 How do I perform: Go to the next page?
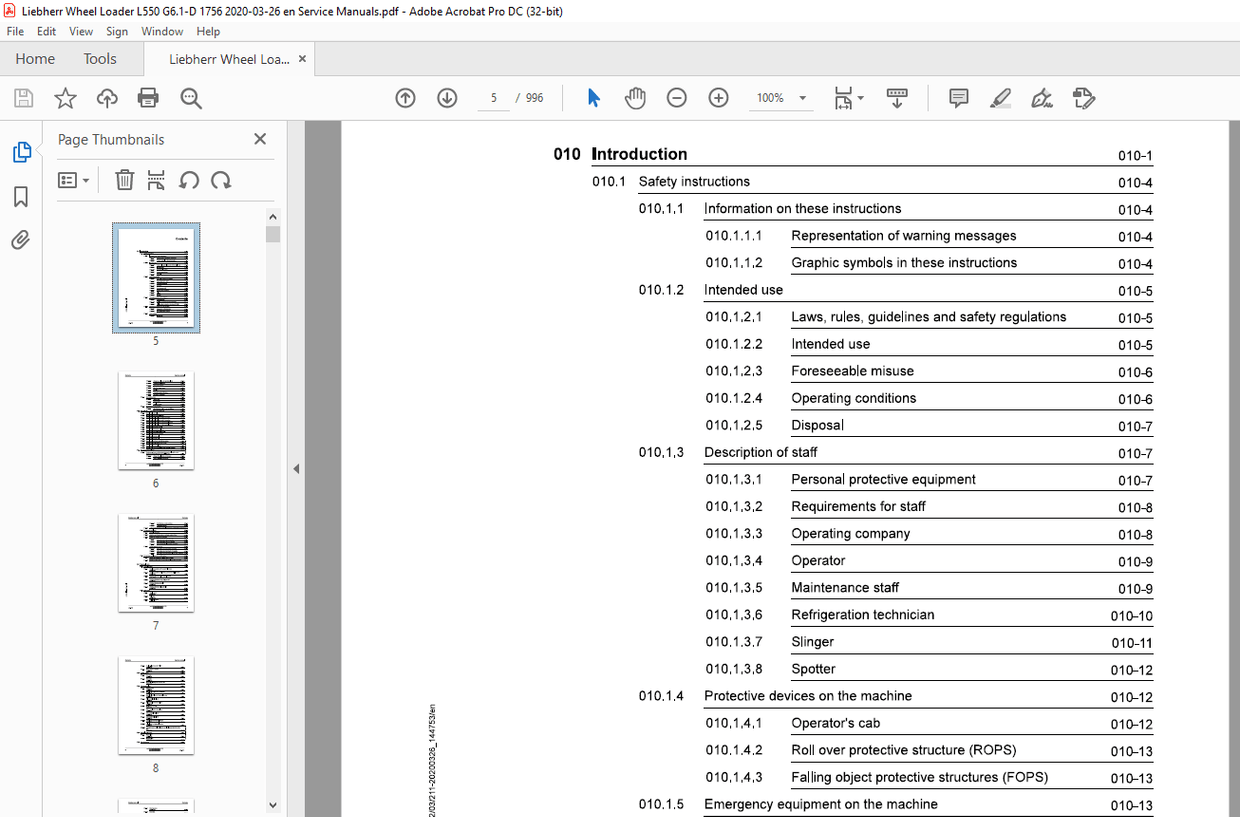[447, 98]
